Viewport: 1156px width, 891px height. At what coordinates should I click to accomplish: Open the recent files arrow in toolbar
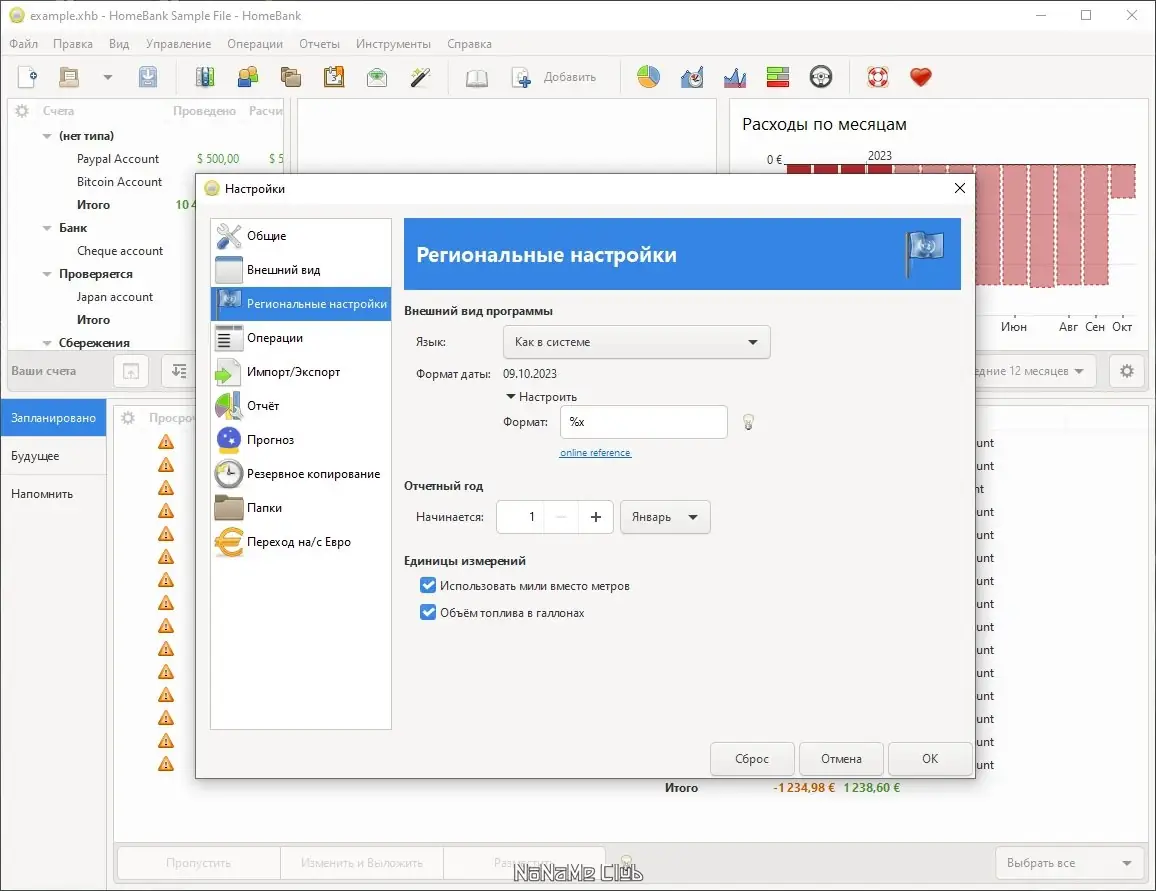(108, 77)
